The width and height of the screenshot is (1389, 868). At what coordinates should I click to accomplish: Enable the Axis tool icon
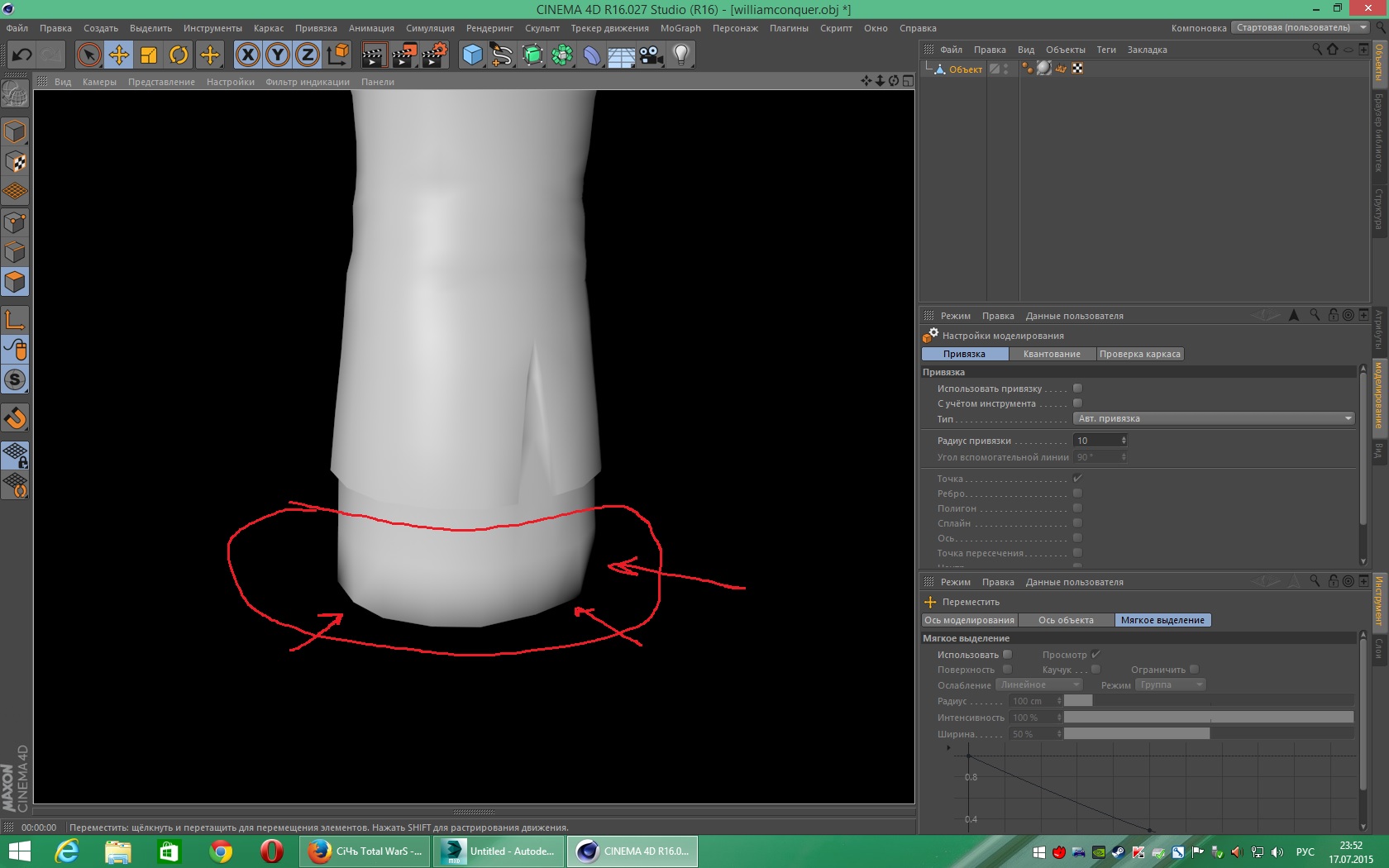click(x=15, y=320)
